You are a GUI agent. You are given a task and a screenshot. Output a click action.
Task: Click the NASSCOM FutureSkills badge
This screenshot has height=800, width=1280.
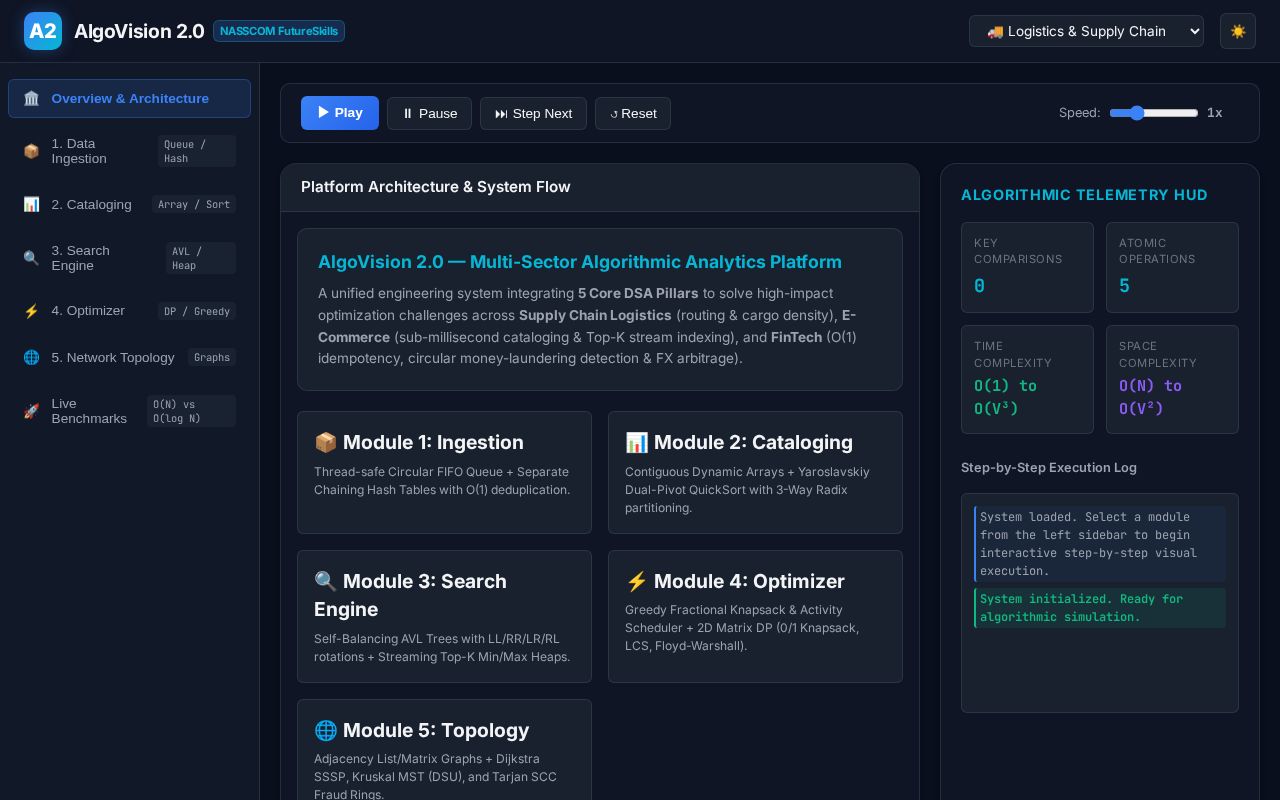tap(279, 31)
